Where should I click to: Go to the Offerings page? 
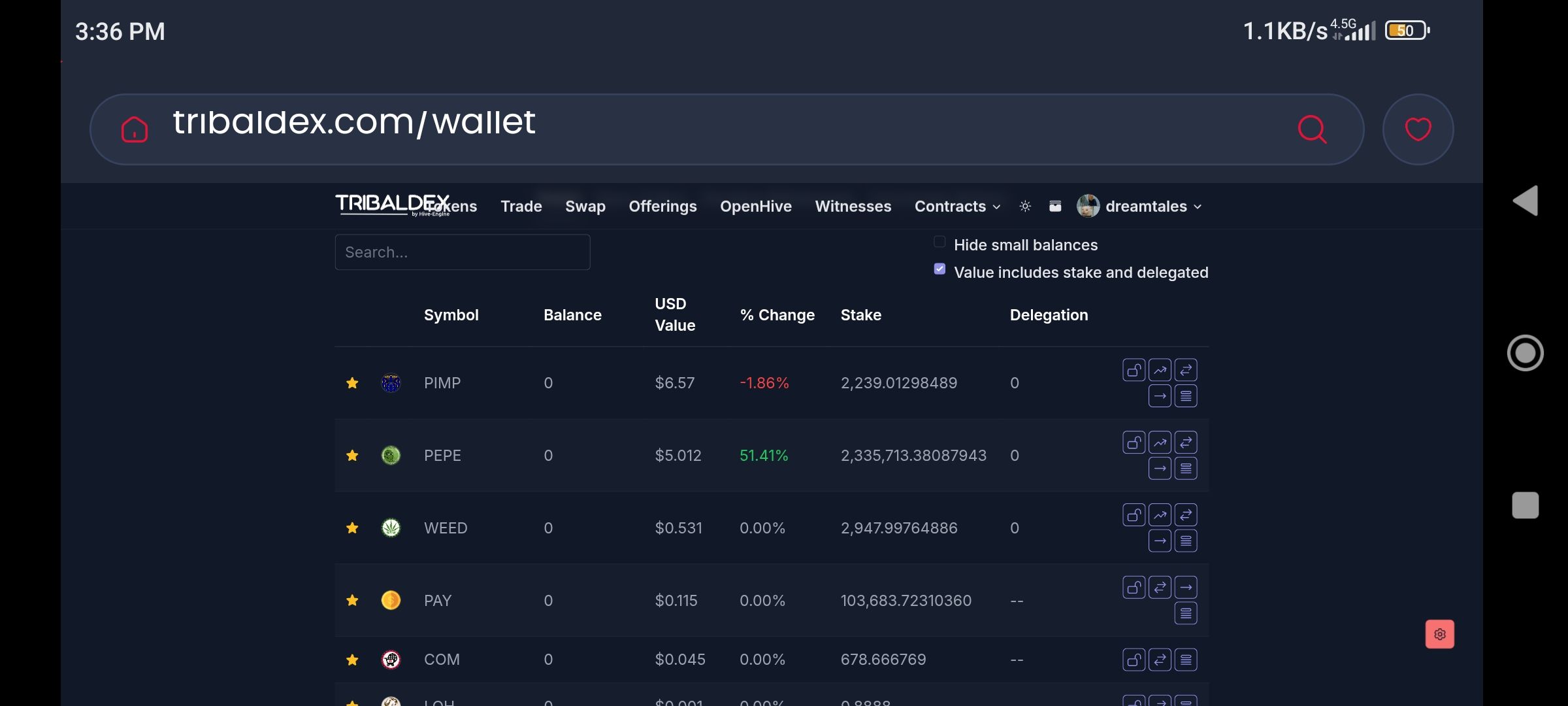(662, 207)
